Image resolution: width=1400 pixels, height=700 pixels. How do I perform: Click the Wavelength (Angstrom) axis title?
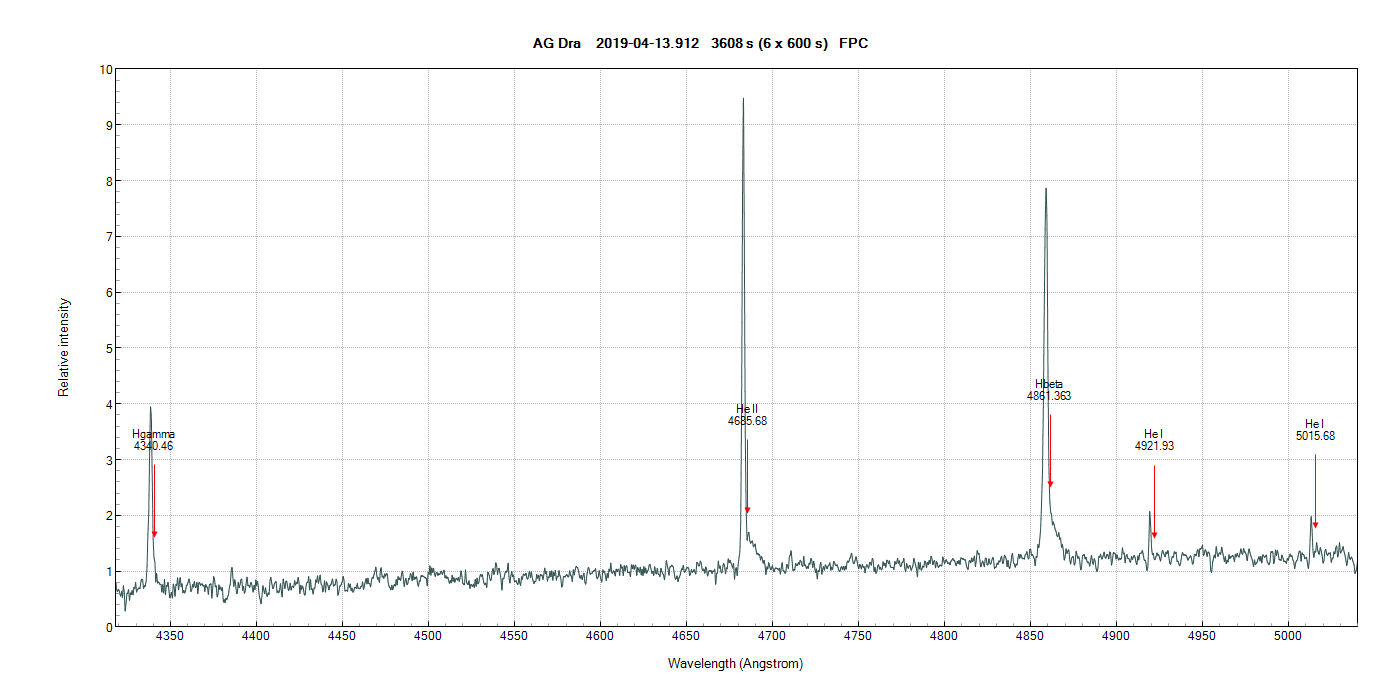tap(735, 663)
